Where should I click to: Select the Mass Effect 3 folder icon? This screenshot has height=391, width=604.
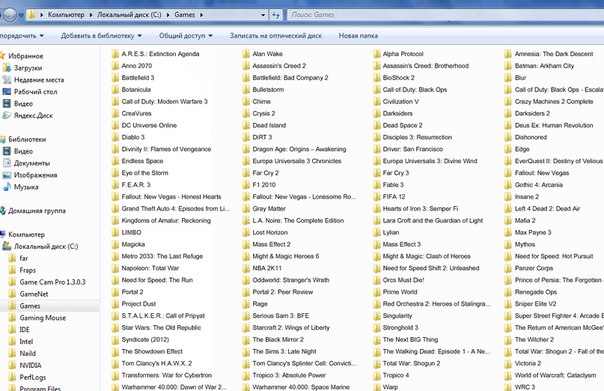tap(377, 244)
